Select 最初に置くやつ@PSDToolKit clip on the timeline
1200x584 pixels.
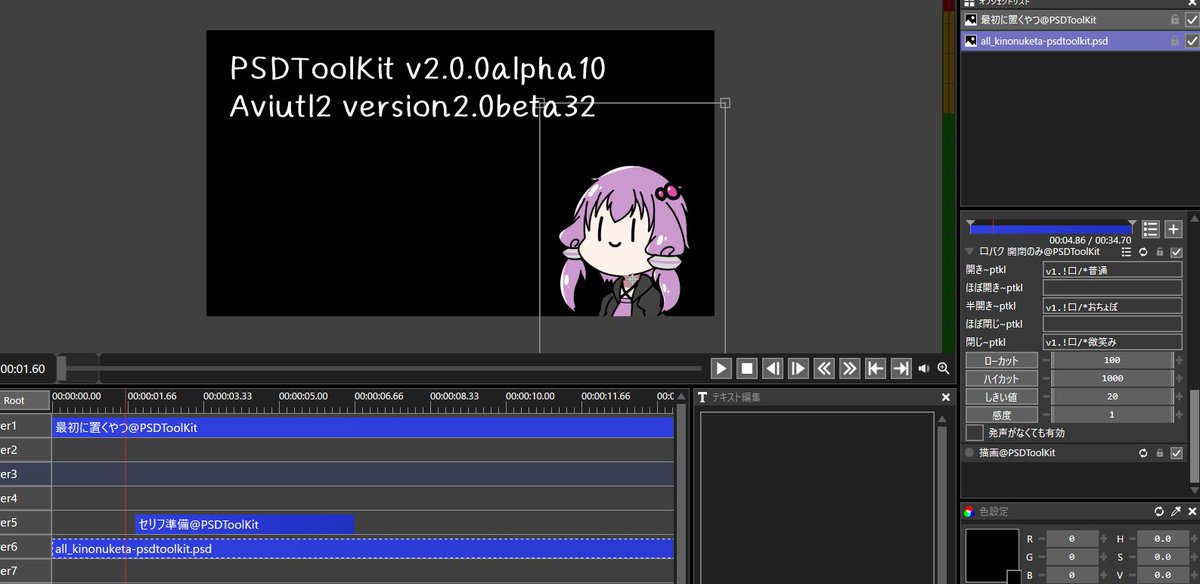[x=362, y=427]
